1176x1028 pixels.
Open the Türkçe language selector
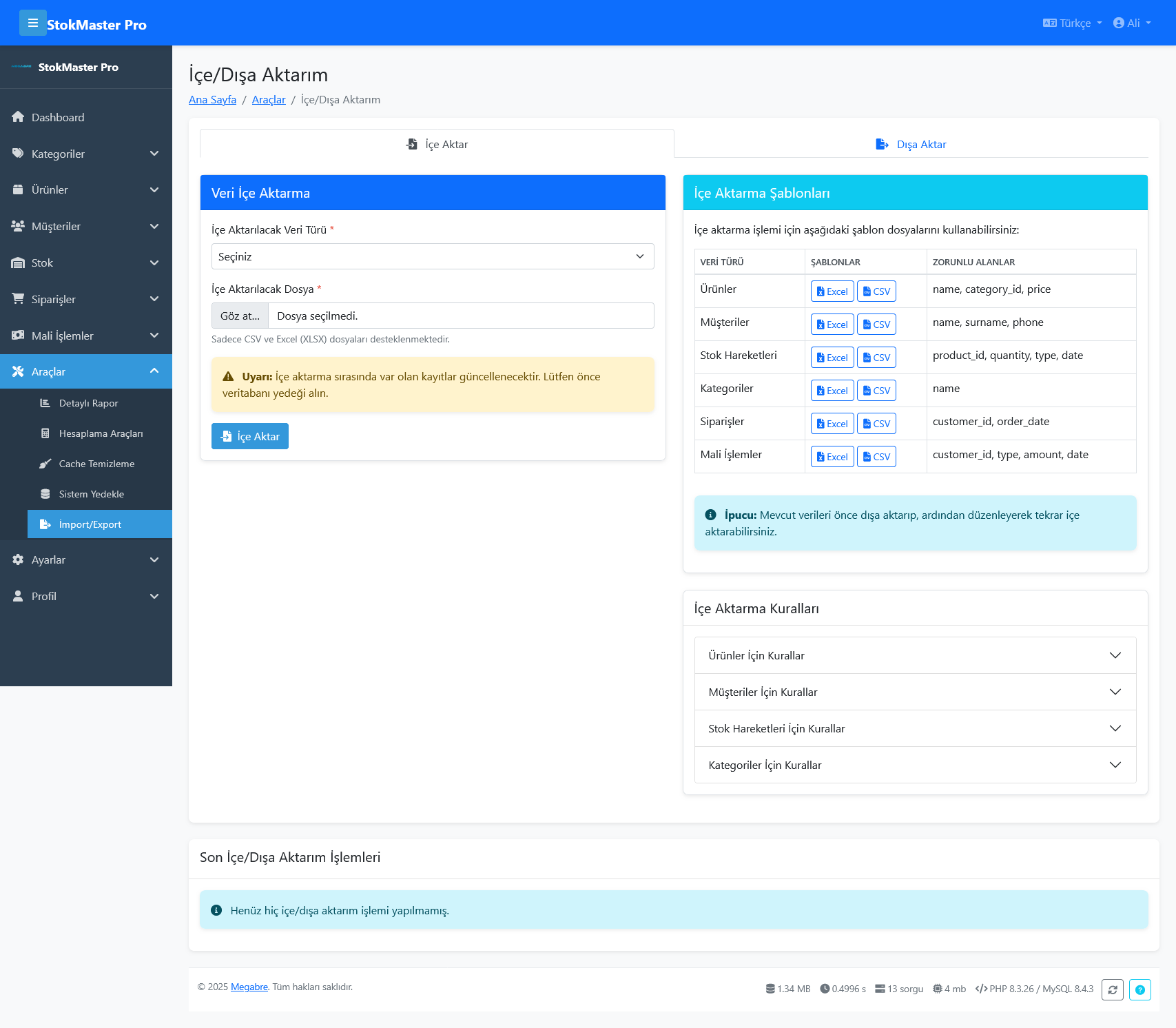tap(1071, 23)
